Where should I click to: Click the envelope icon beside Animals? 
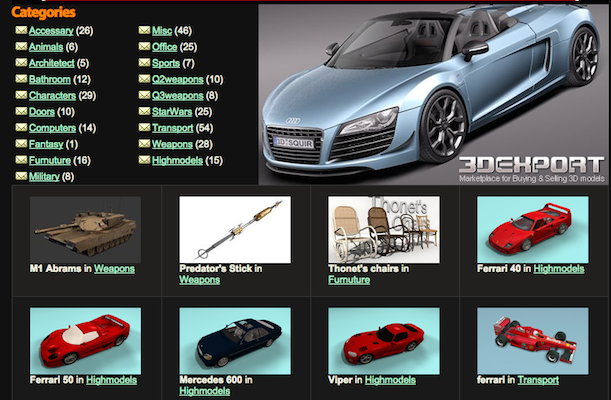click(21, 47)
